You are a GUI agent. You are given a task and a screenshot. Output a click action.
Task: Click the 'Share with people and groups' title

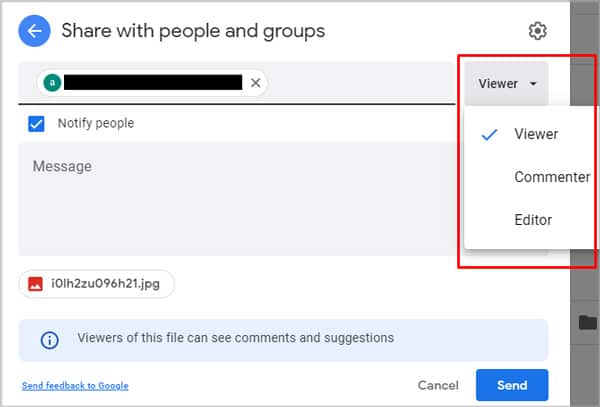pos(193,31)
